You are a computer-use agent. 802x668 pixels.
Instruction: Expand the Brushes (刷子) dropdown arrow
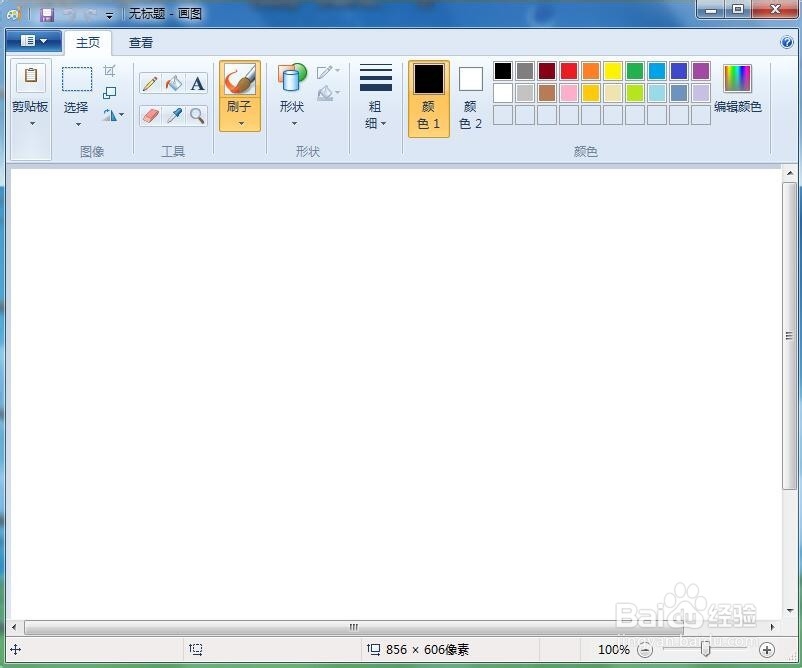pos(241,123)
